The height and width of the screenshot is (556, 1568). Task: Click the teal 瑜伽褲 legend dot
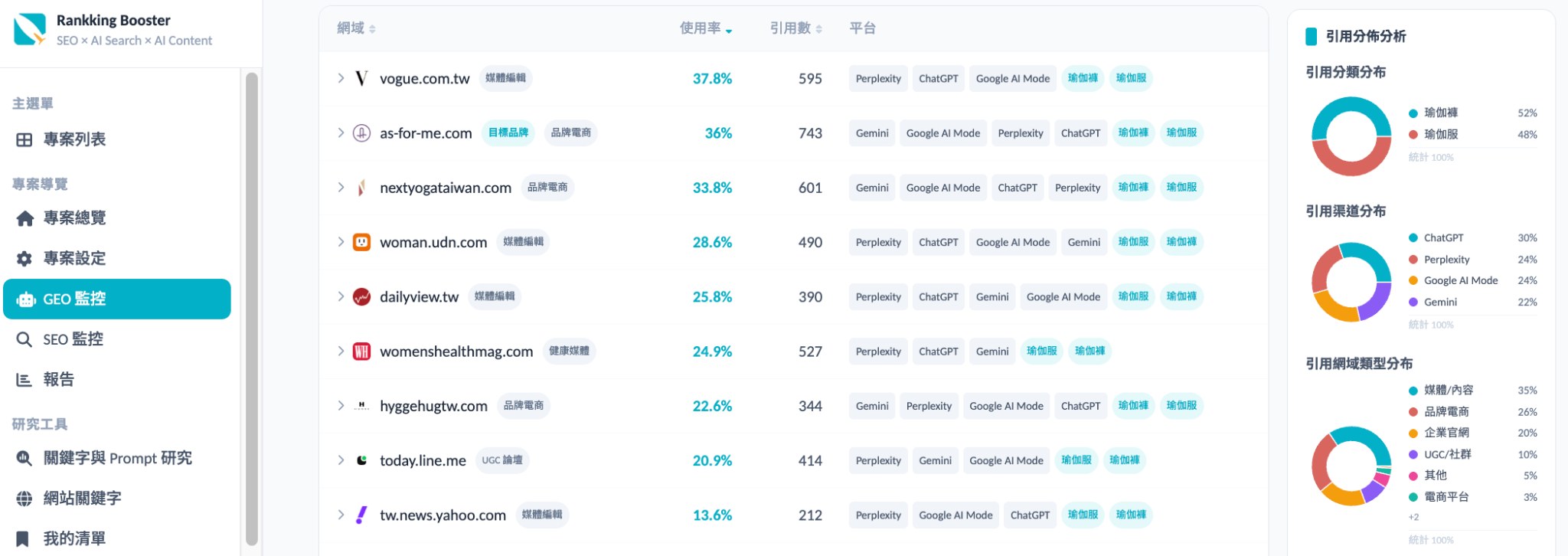tap(1413, 113)
